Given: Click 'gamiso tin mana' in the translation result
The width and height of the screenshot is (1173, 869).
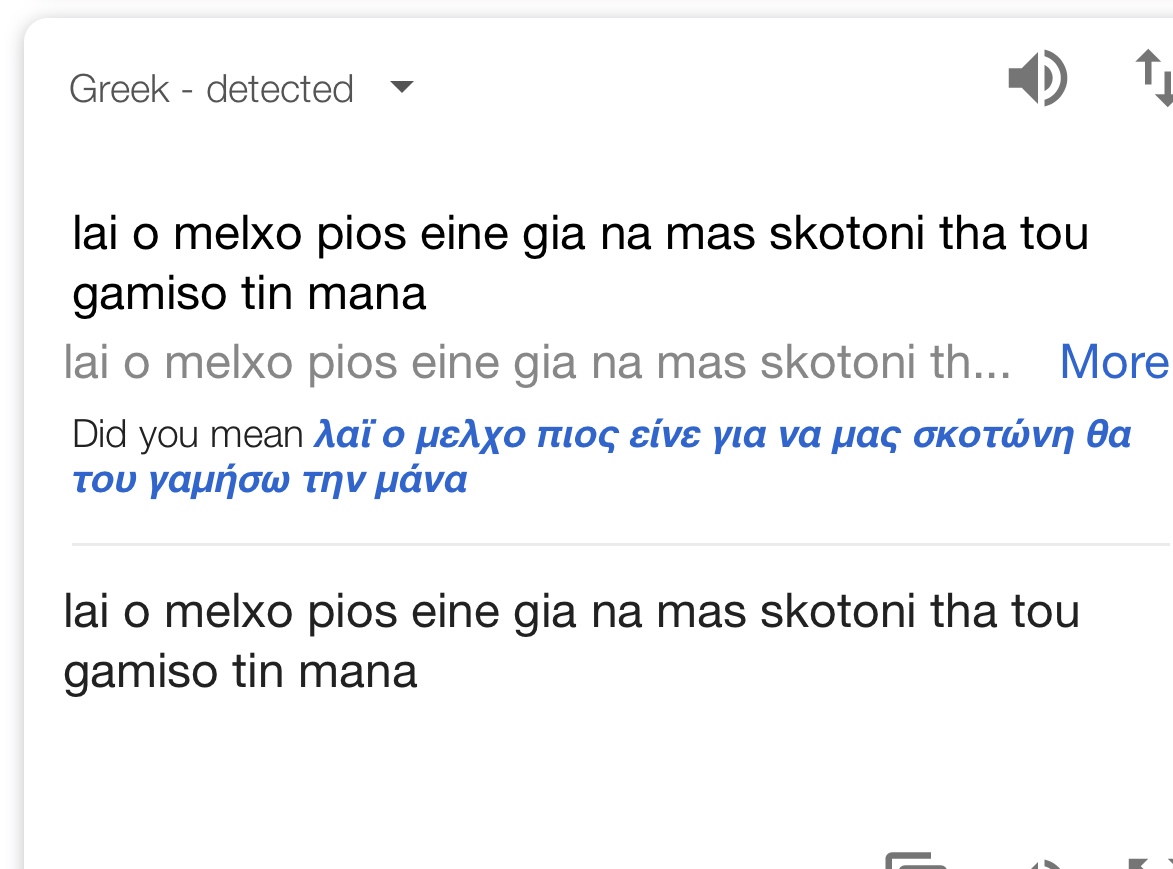Looking at the screenshot, I should [x=240, y=672].
